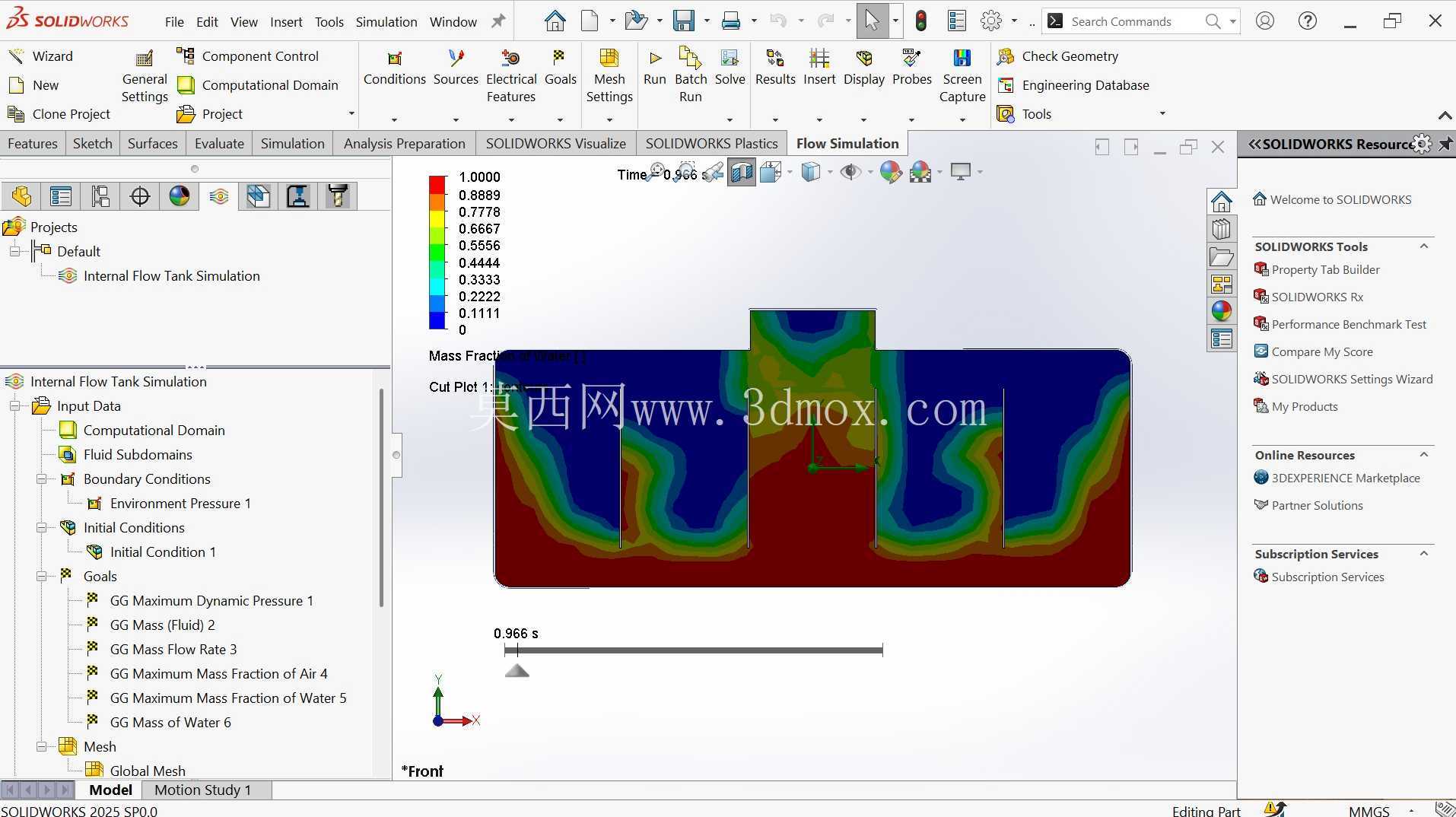The image size is (1456, 817).
Task: Pin the SOLIDWORKS menu bar
Action: (x=498, y=21)
